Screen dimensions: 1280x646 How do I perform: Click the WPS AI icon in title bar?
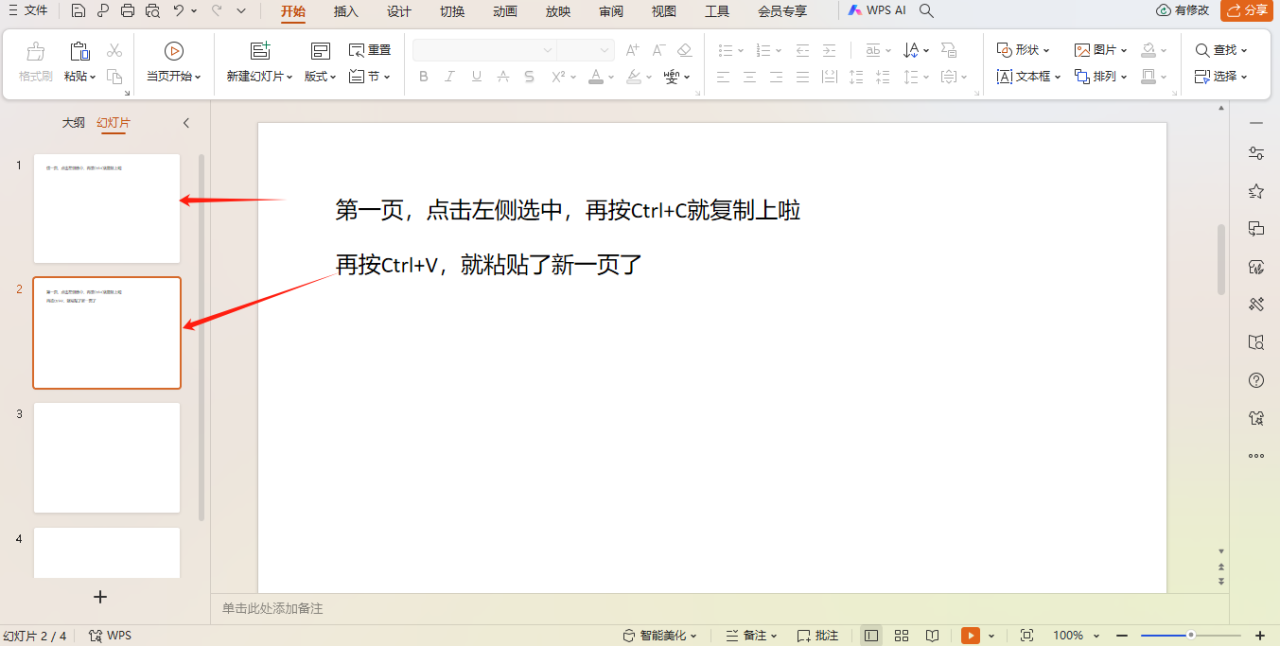point(856,10)
